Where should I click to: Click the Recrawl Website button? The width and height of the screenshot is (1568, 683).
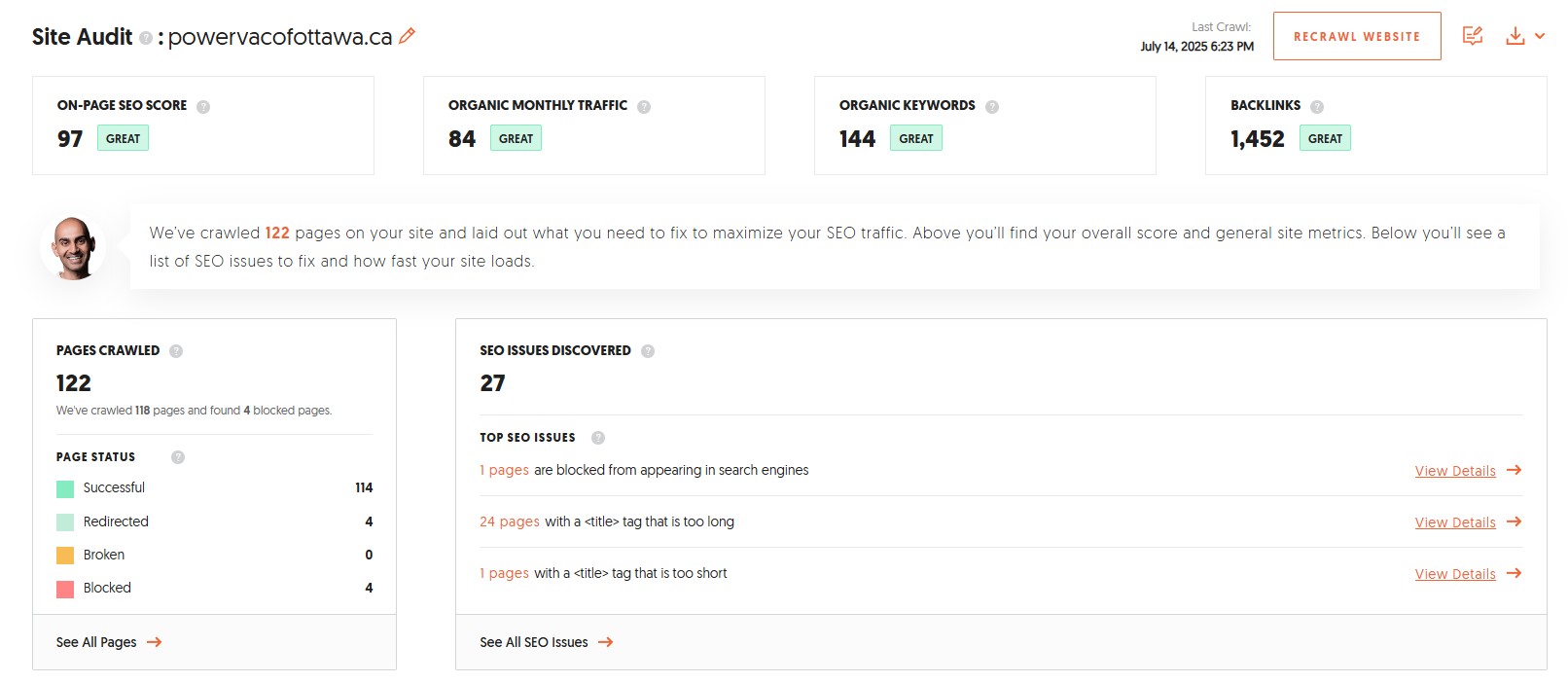click(x=1357, y=36)
